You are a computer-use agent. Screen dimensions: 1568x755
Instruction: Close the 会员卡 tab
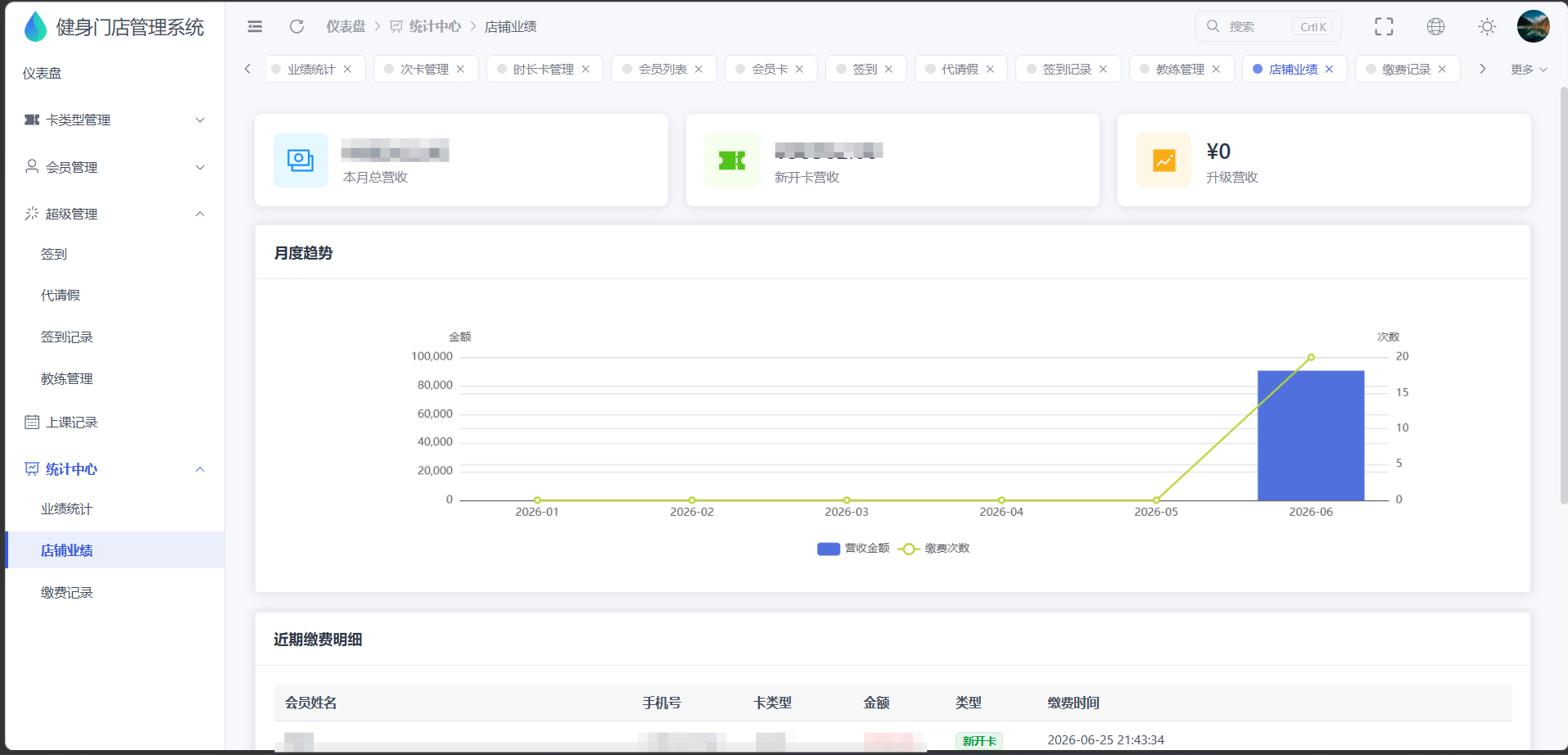[799, 69]
